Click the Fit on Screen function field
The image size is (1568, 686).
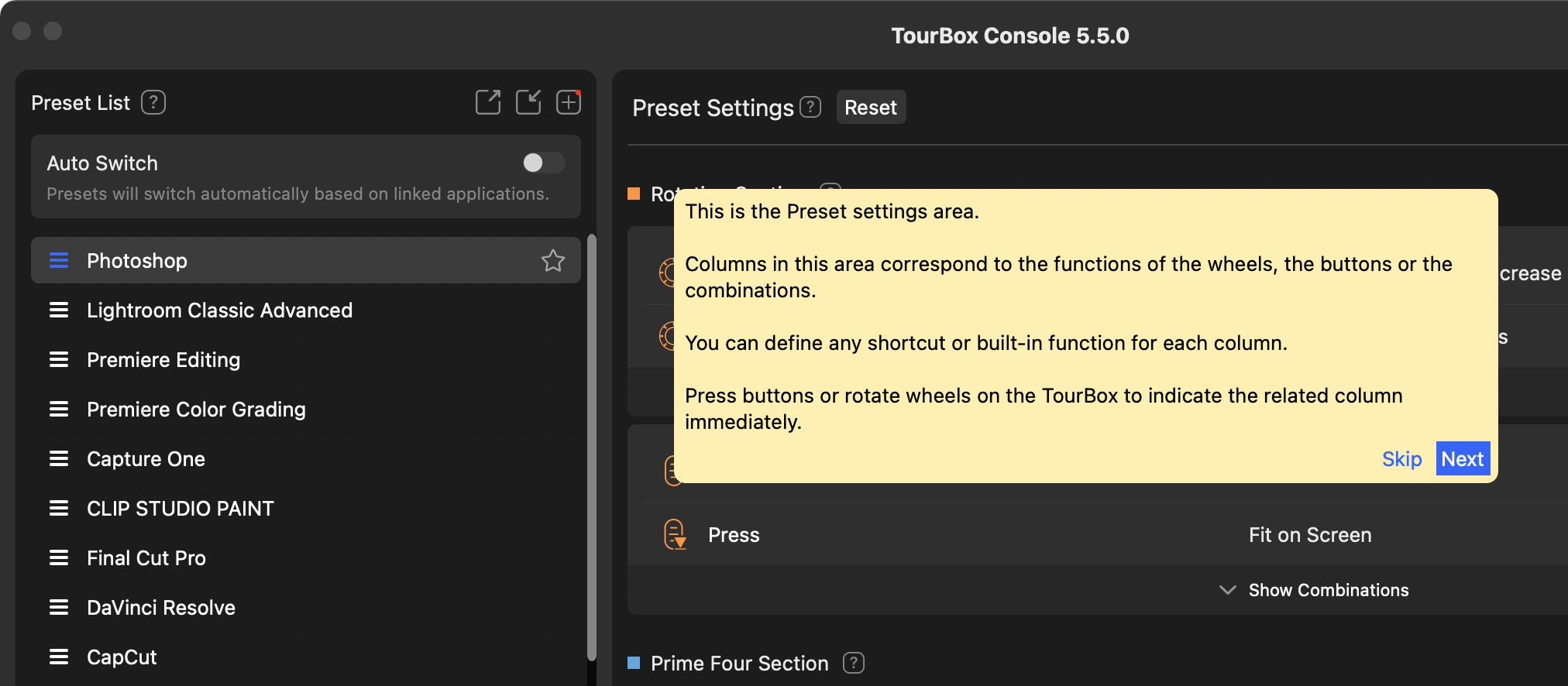tap(1309, 535)
